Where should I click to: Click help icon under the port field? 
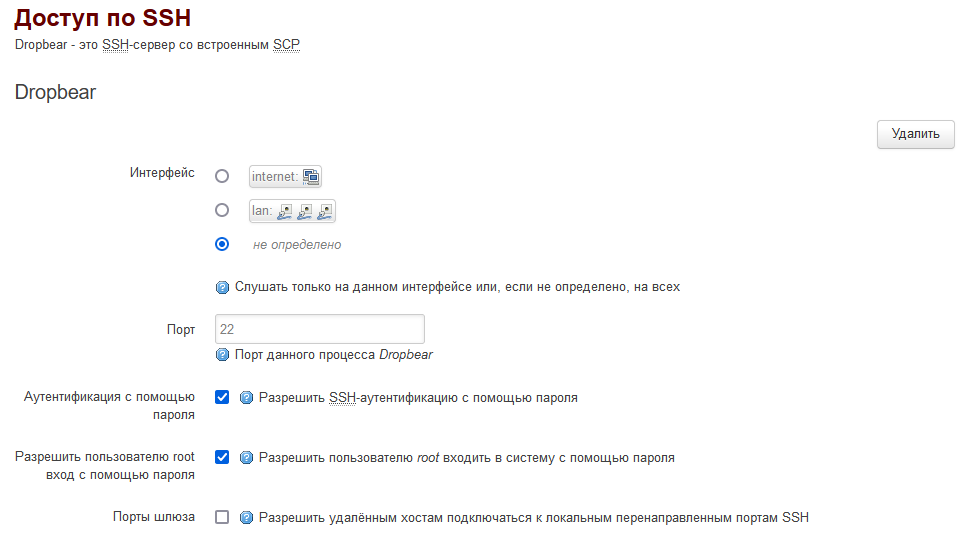[x=223, y=355]
